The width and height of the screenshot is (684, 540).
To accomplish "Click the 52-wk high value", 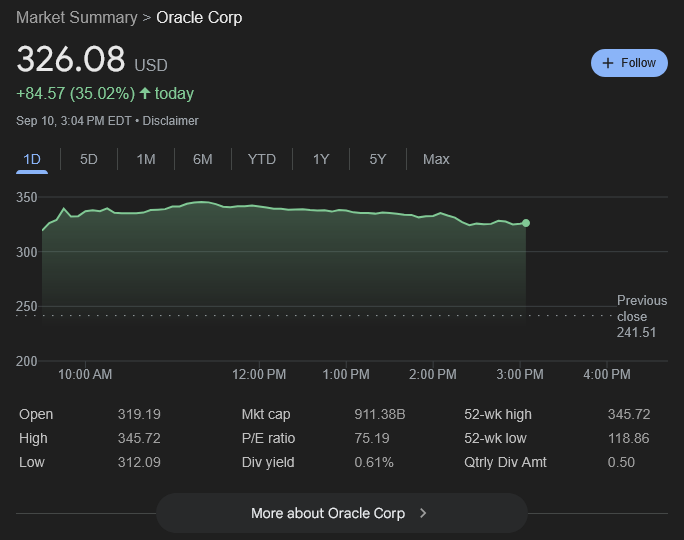I will click(629, 414).
